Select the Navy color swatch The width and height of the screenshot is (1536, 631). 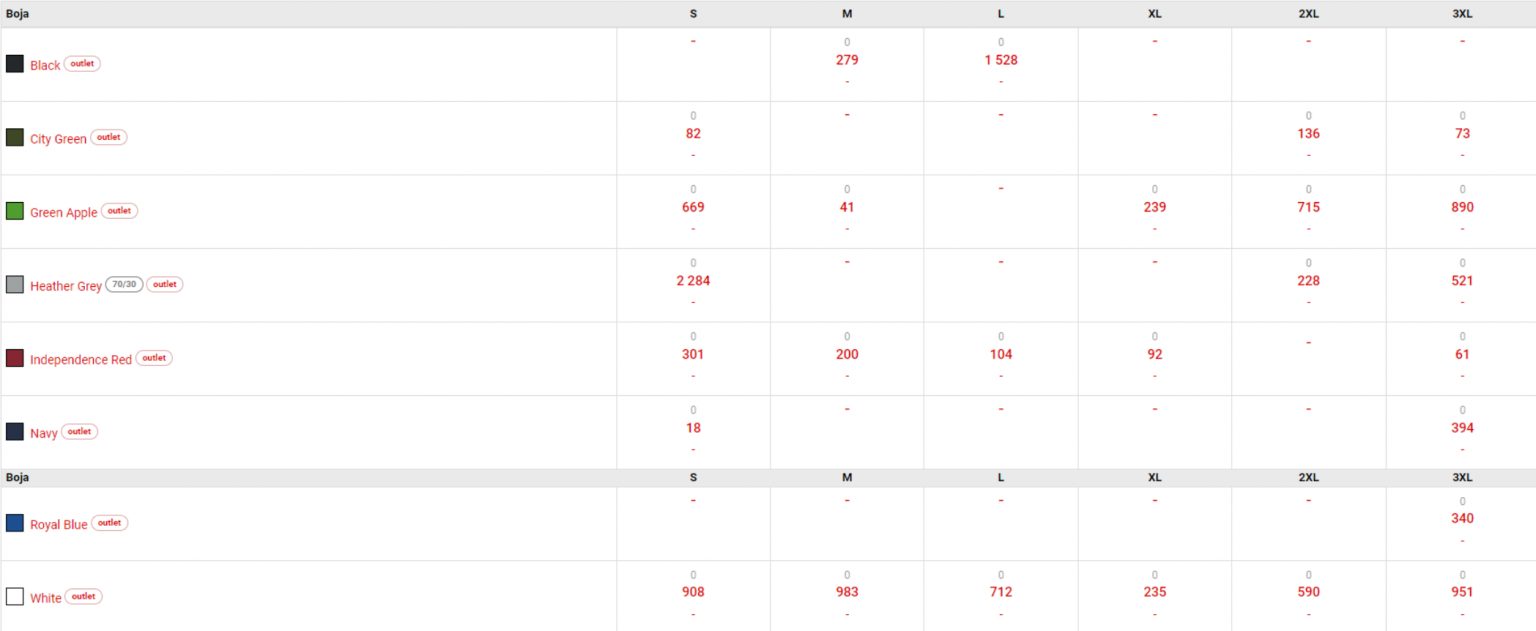pyautogui.click(x=15, y=432)
